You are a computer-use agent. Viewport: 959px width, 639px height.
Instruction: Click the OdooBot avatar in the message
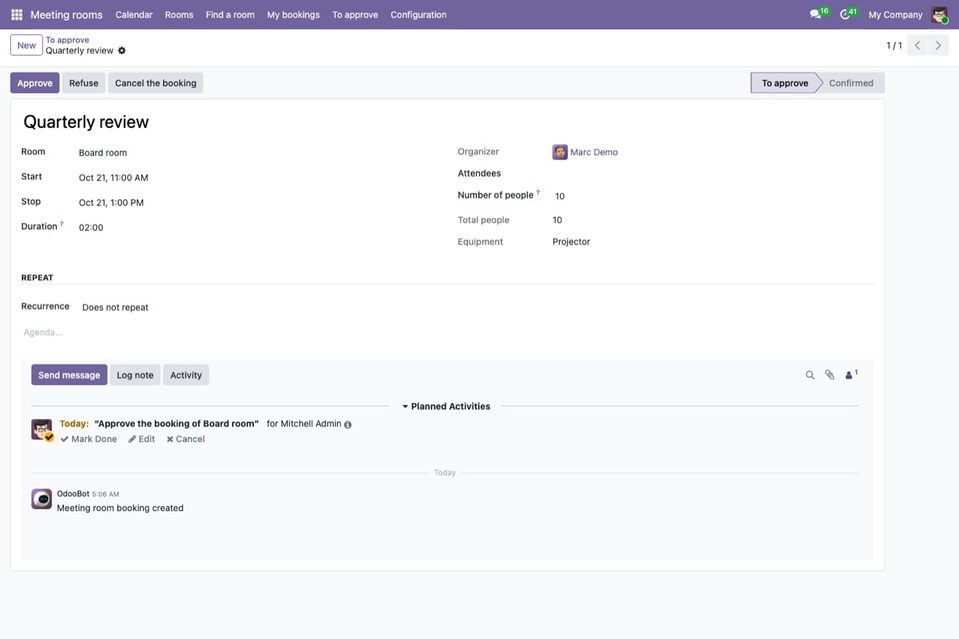pos(42,499)
